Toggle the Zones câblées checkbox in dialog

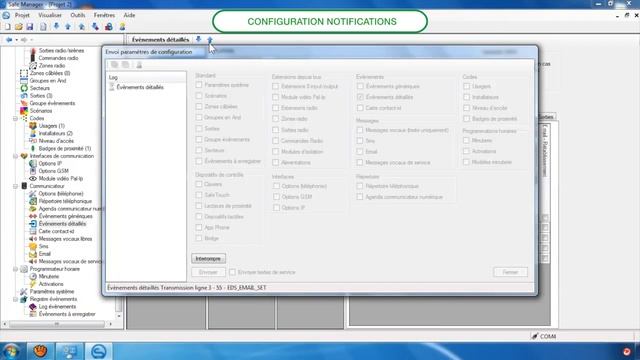pos(199,107)
